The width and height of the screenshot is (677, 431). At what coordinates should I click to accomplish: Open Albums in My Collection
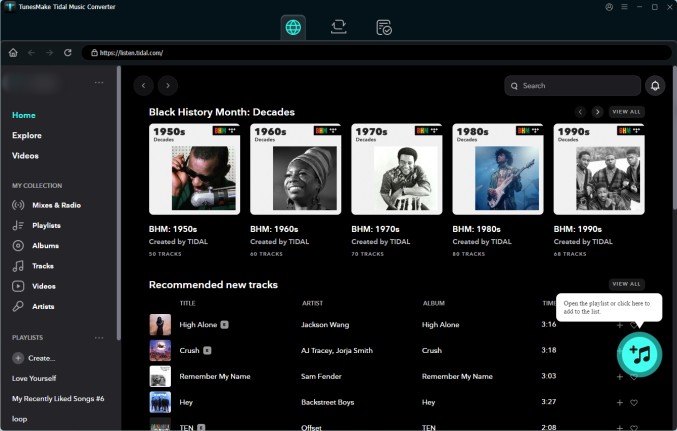pyautogui.click(x=35, y=246)
